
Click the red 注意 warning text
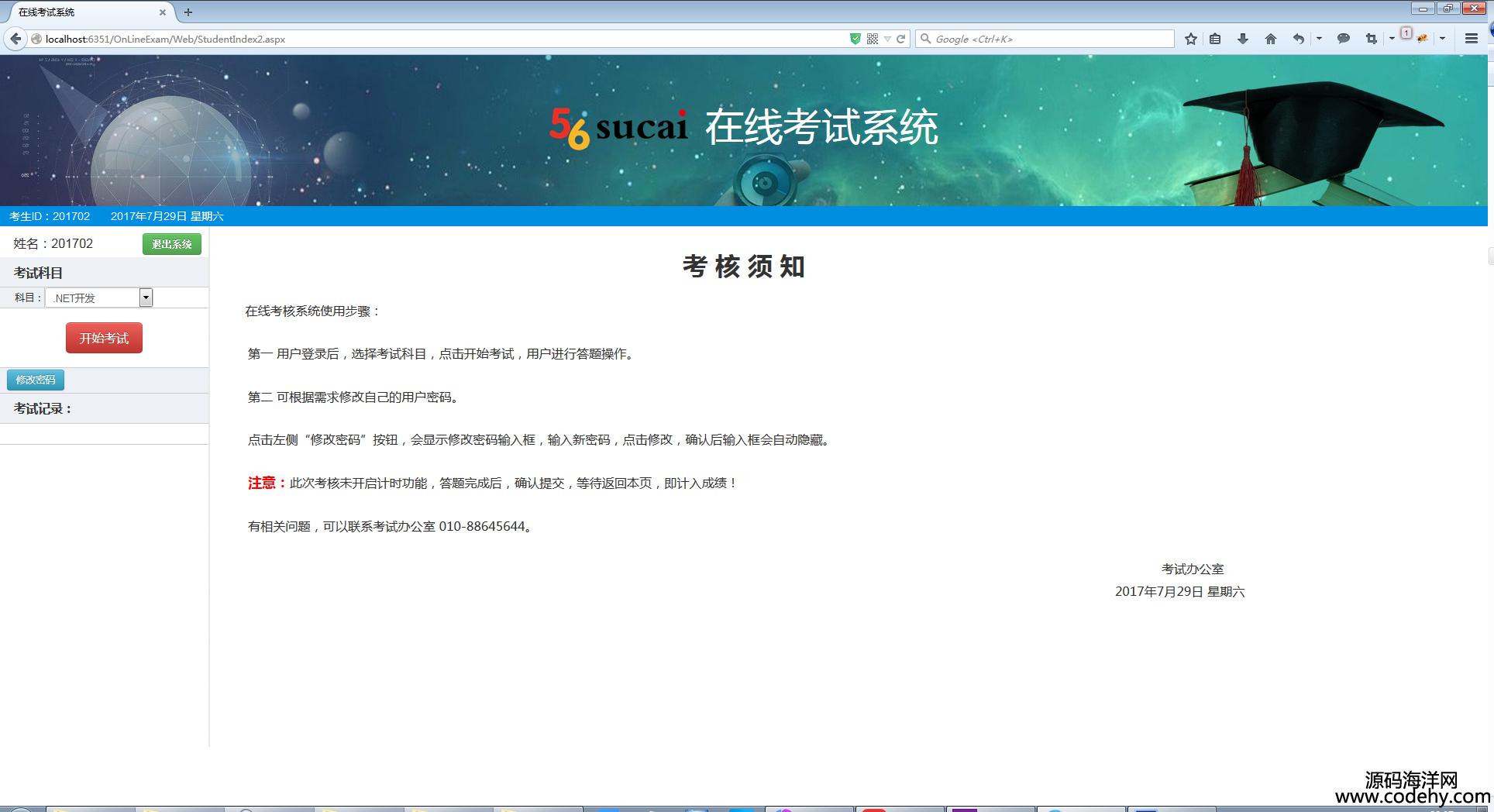[x=267, y=483]
